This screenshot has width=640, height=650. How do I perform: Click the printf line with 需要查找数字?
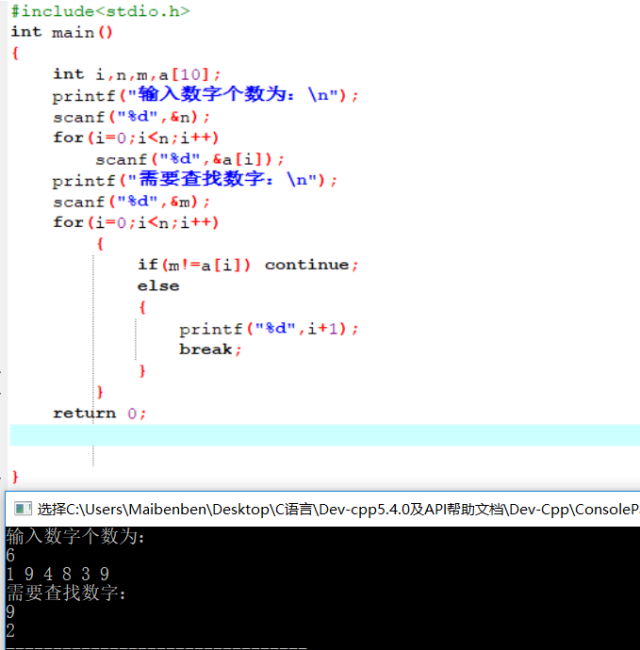click(x=195, y=181)
